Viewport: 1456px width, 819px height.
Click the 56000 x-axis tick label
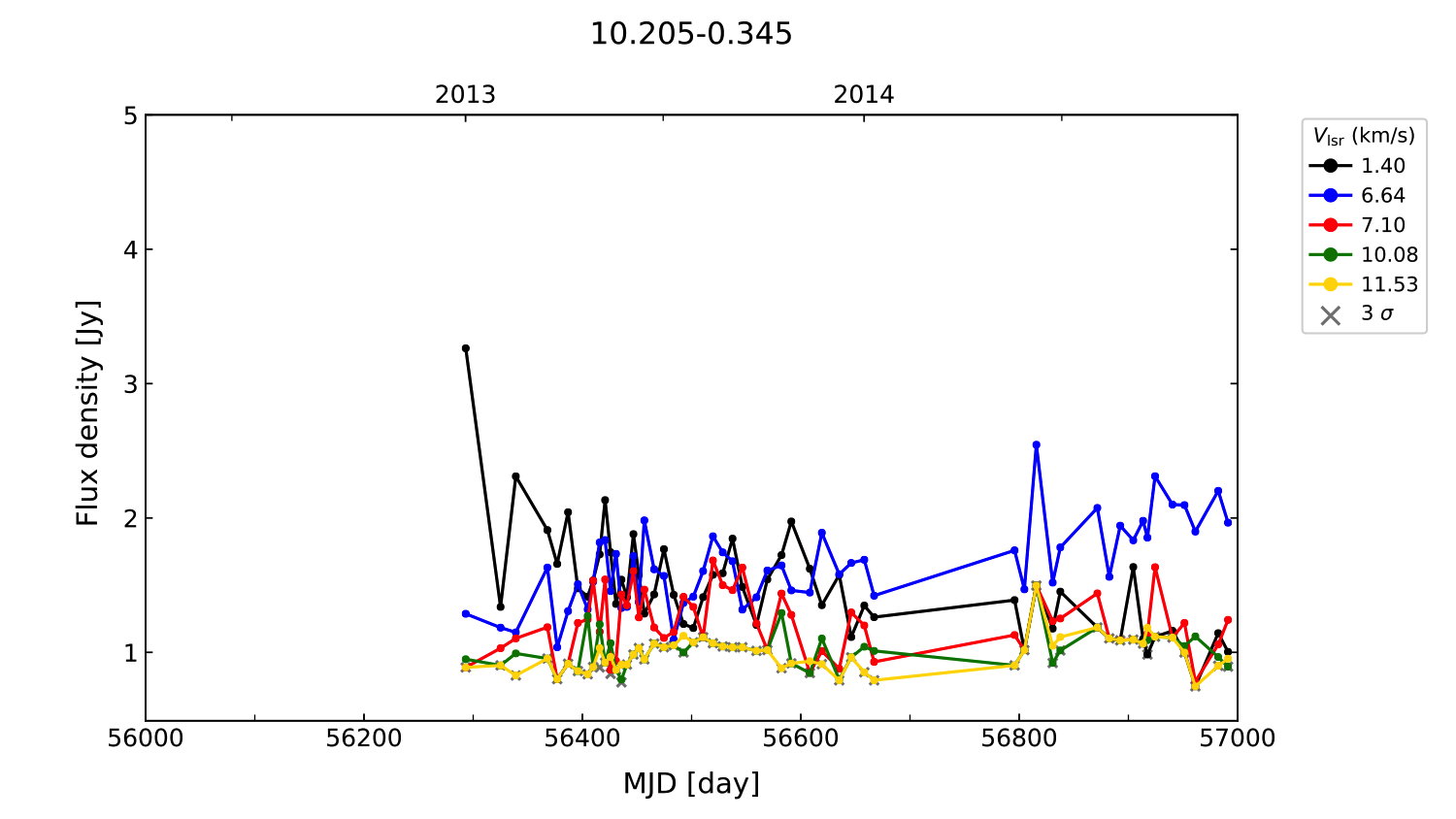pos(146,738)
